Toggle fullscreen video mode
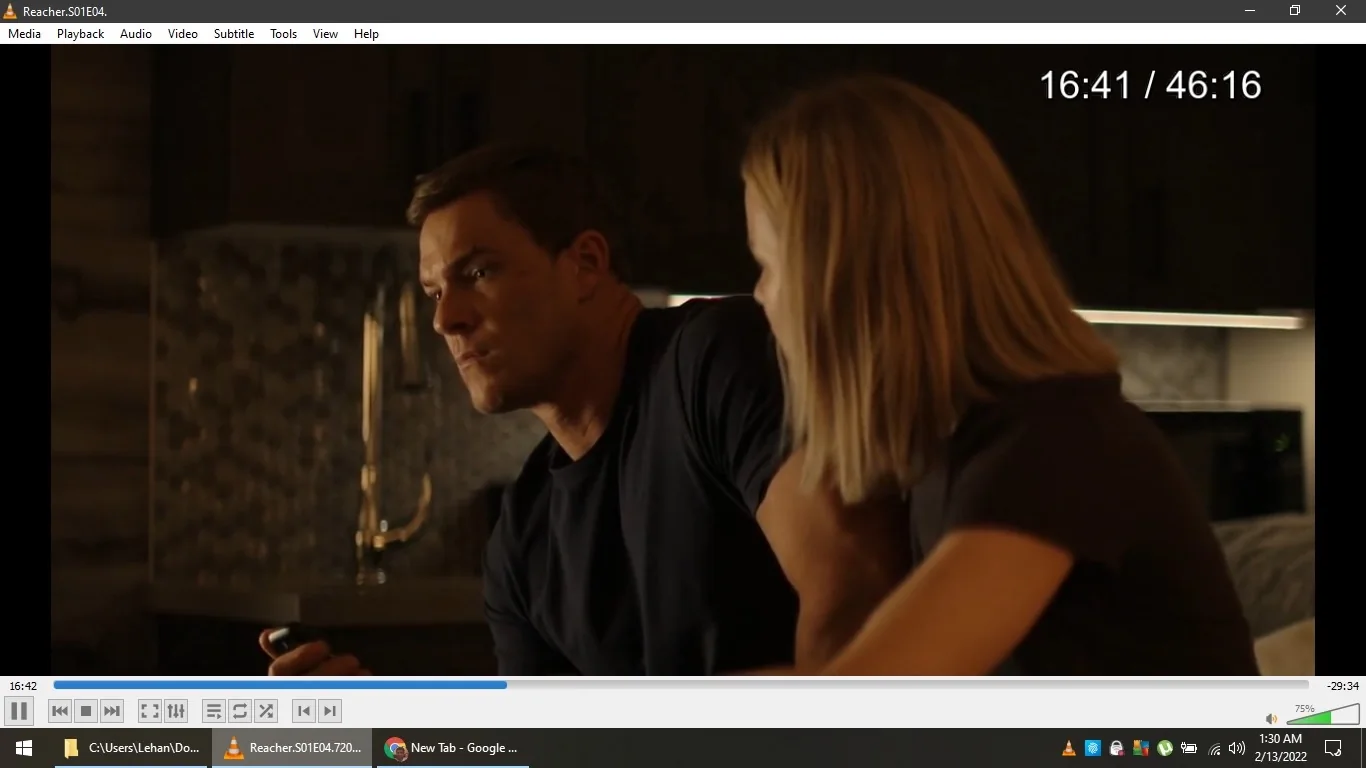 click(x=149, y=711)
